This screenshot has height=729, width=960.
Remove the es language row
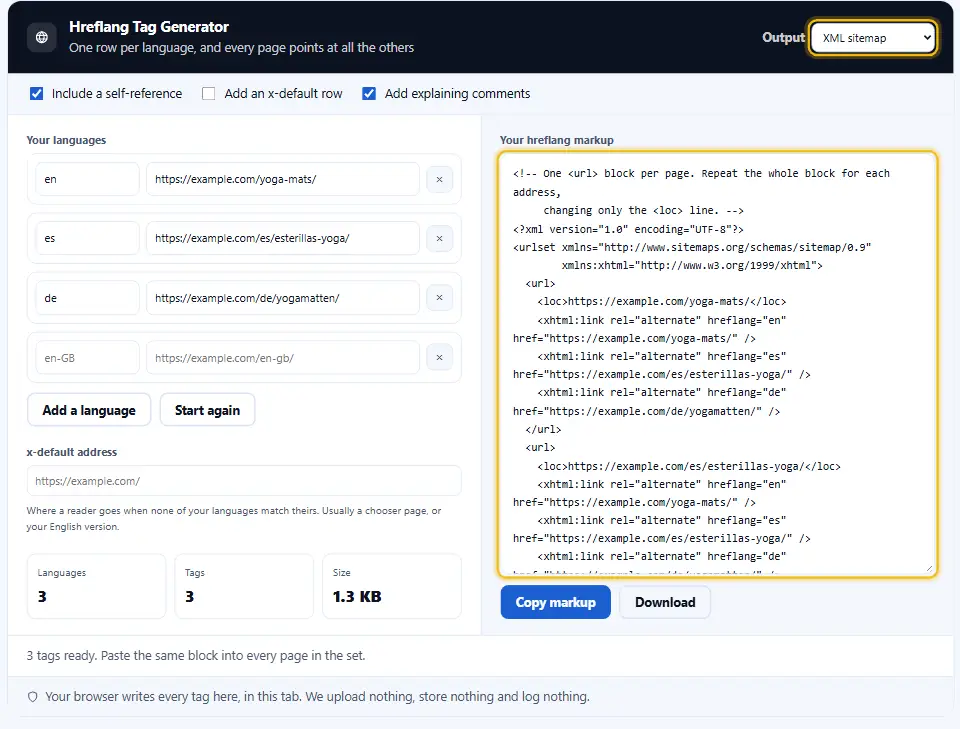point(439,238)
